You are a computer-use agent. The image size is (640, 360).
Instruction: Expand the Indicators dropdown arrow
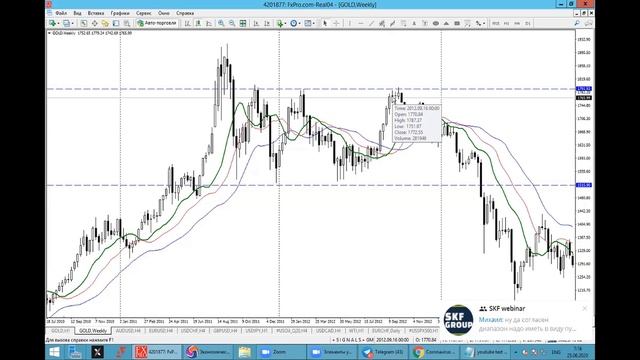click(x=285, y=24)
